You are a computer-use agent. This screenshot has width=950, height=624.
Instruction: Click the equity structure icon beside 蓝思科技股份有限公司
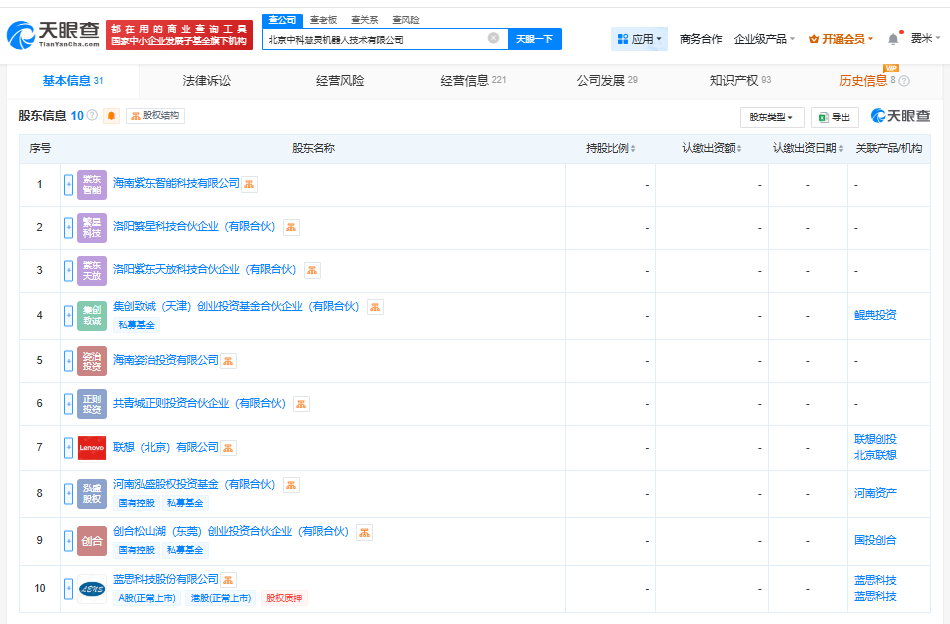[228, 580]
